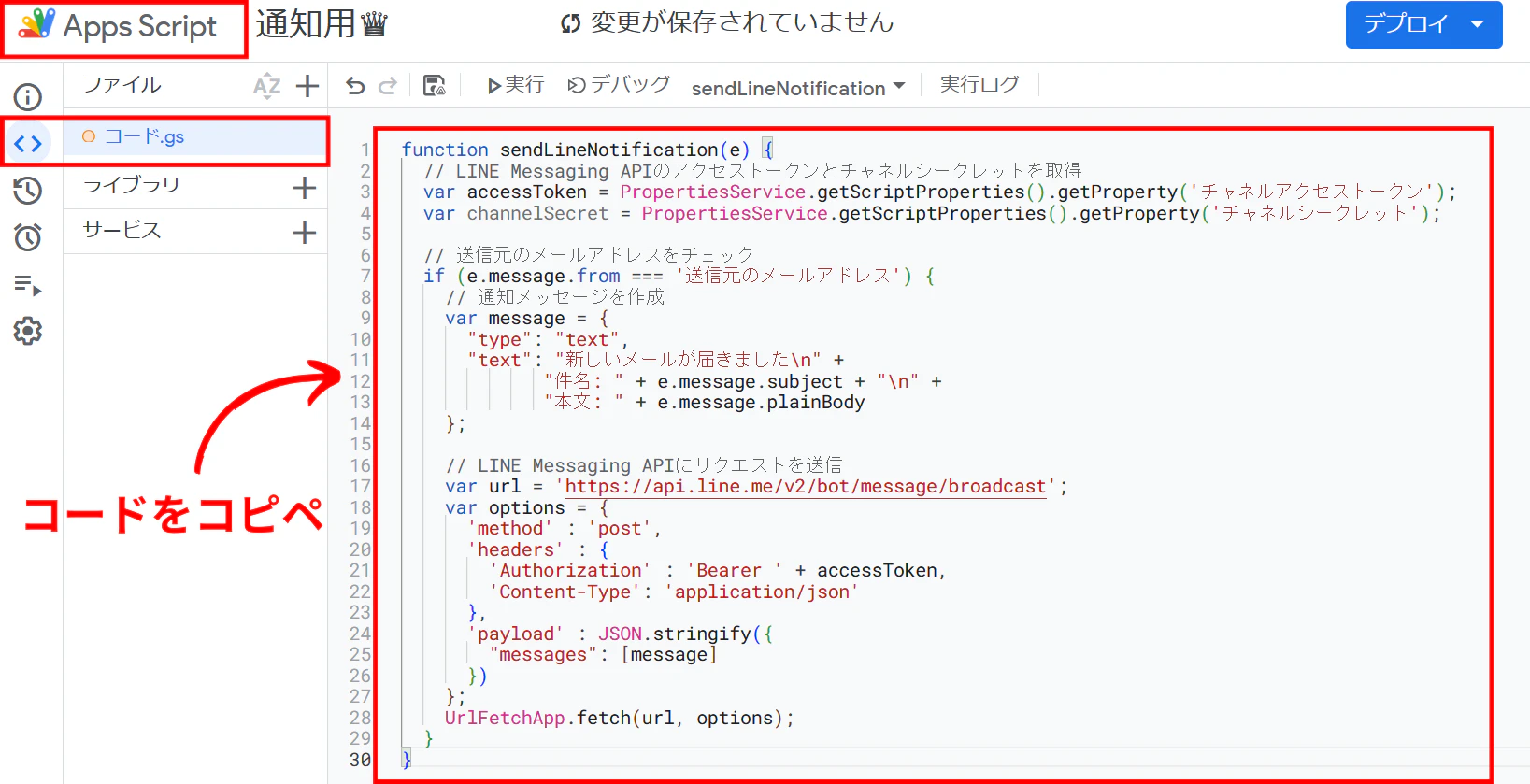Open the Editor code brackets icon
This screenshot has height=784, width=1530.
point(28,144)
